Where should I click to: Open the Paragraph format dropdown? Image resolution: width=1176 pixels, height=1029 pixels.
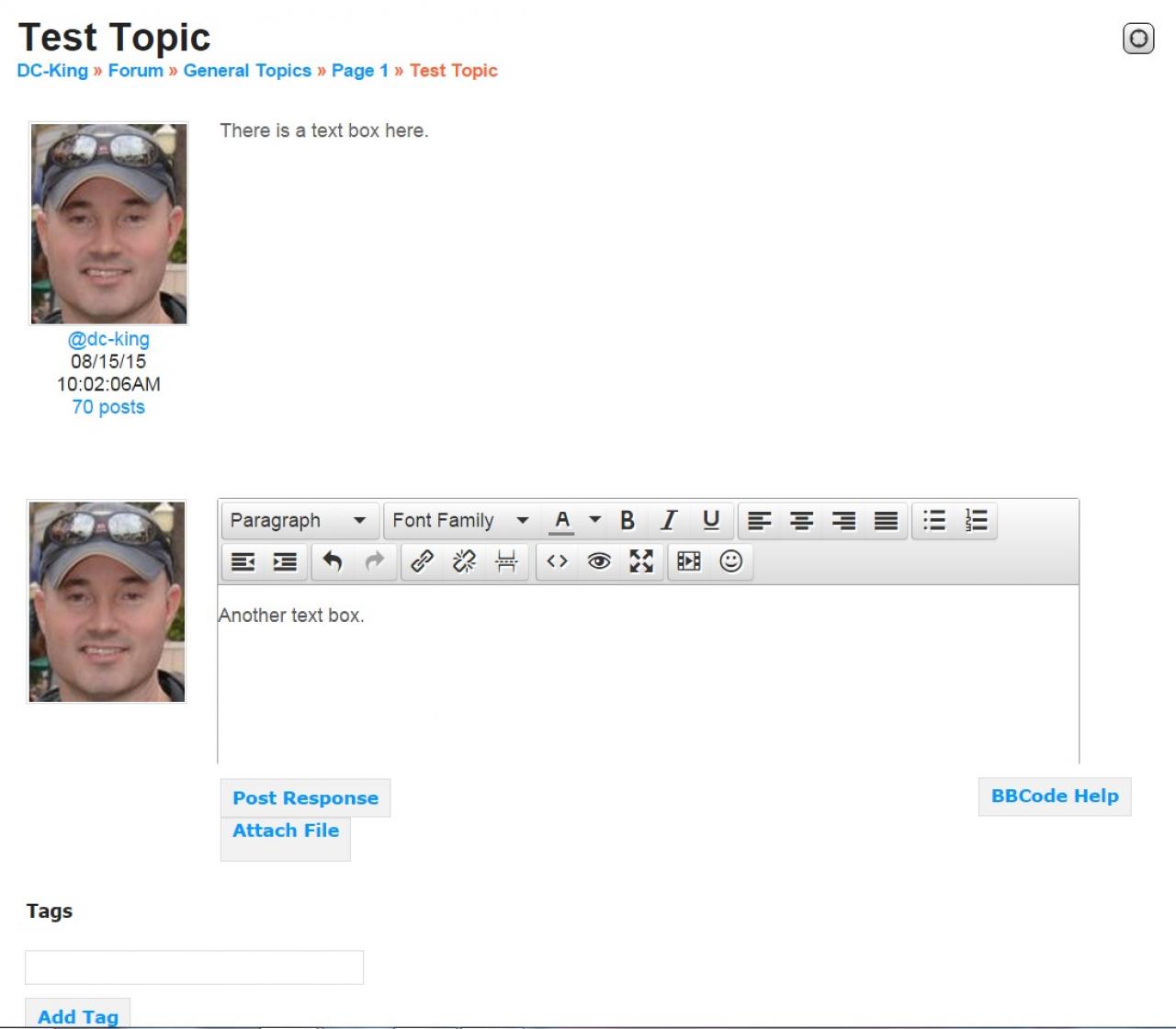point(300,521)
